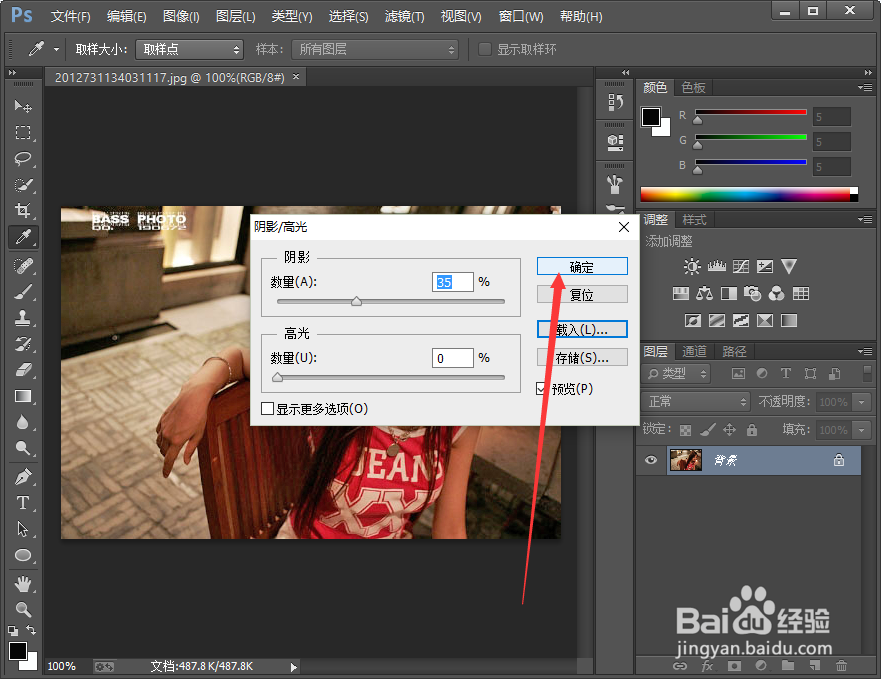Click the 存储(S)... button
The width and height of the screenshot is (881, 679).
582,357
